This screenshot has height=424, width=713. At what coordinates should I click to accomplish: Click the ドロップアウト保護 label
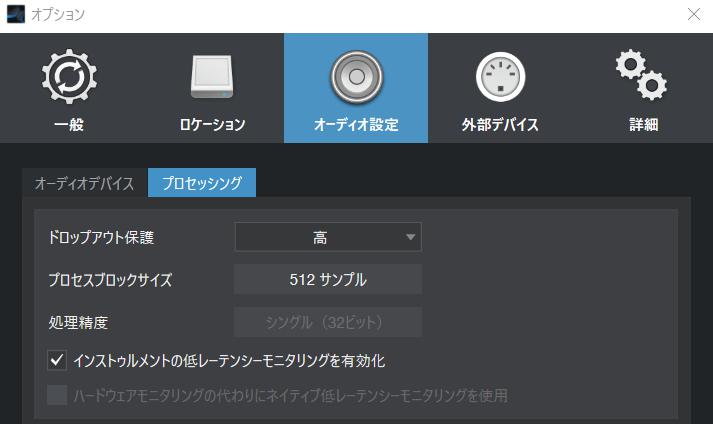pyautogui.click(x=101, y=237)
